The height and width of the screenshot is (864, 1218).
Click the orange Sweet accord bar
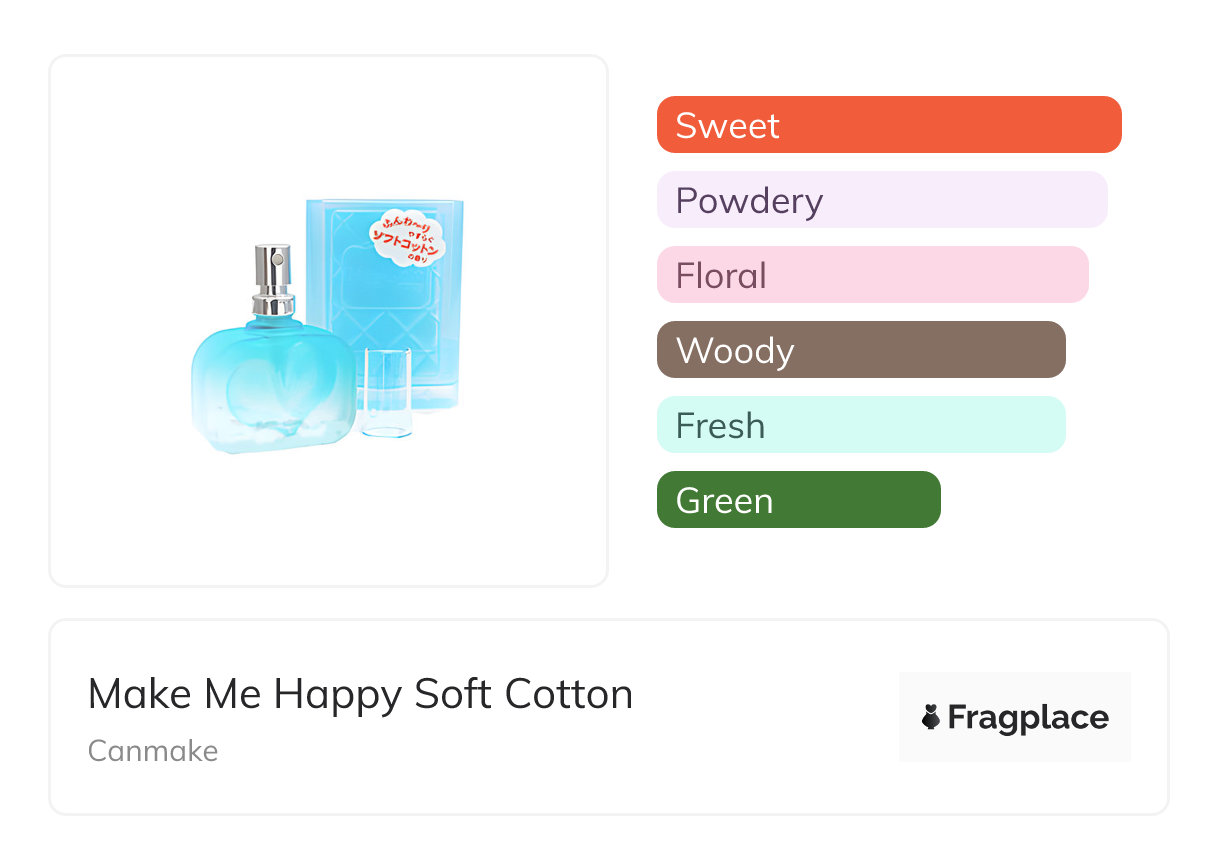888,125
